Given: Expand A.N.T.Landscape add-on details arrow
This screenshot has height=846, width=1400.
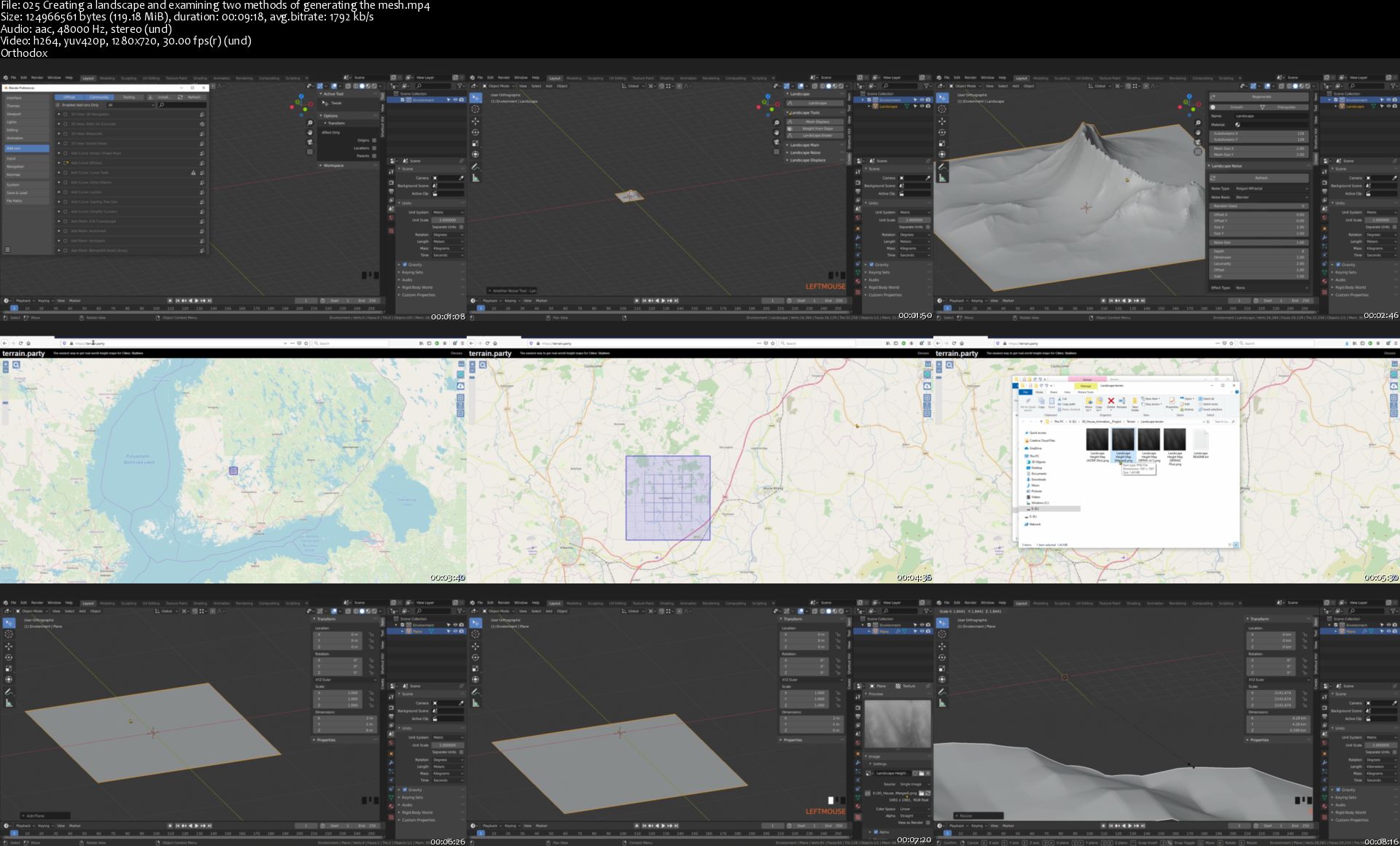Looking at the screenshot, I should 59,221.
